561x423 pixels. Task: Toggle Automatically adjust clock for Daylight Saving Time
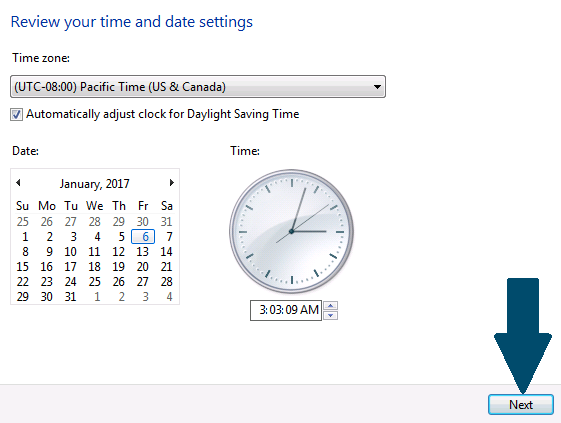tap(16, 115)
